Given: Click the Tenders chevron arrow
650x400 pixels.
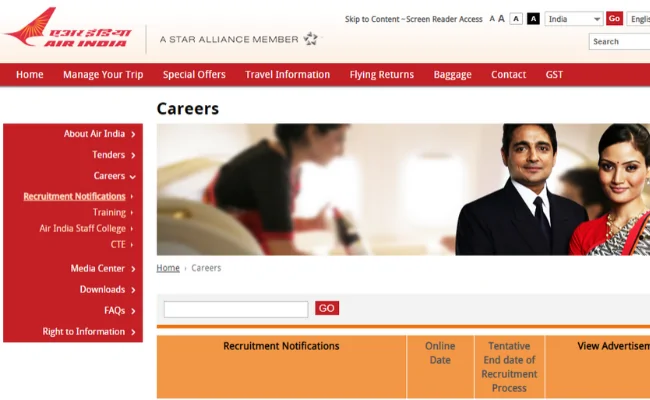Looking at the screenshot, I should click(133, 155).
